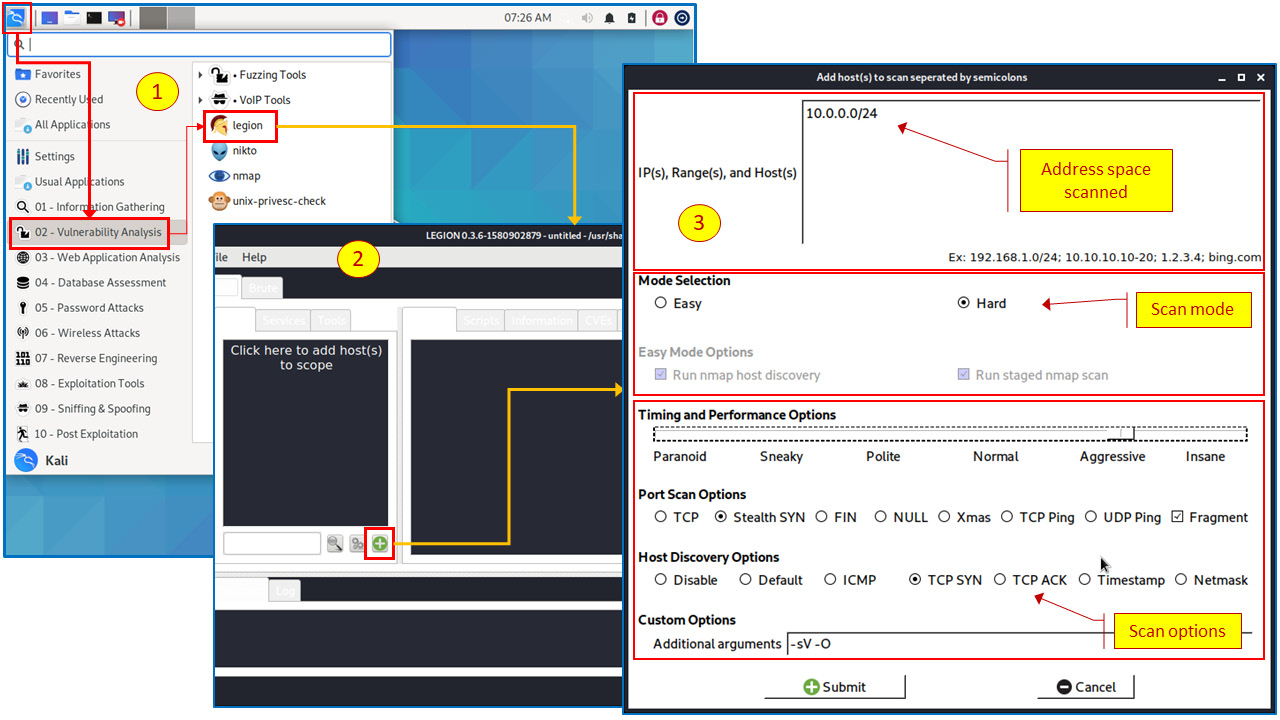
Task: Select FIN port scan option
Action: tap(821, 517)
